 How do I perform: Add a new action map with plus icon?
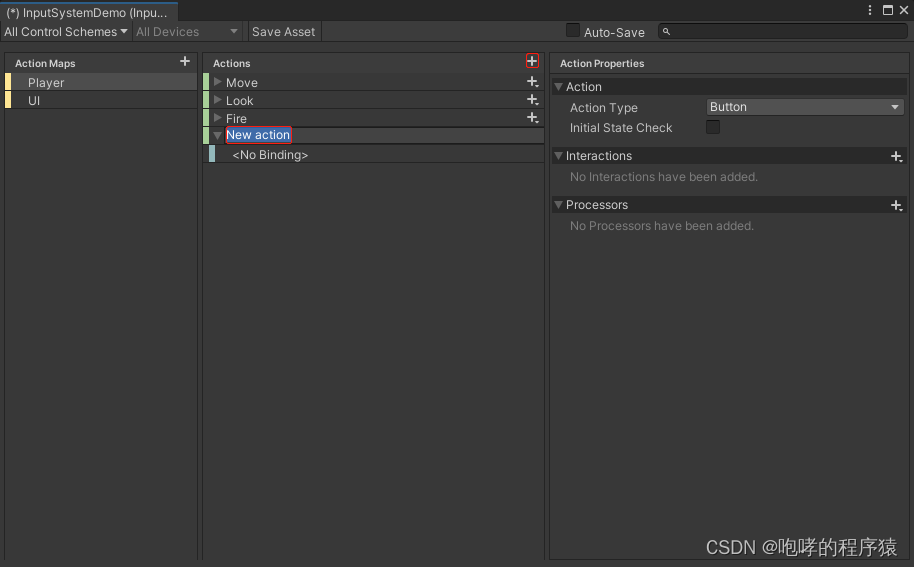point(185,61)
